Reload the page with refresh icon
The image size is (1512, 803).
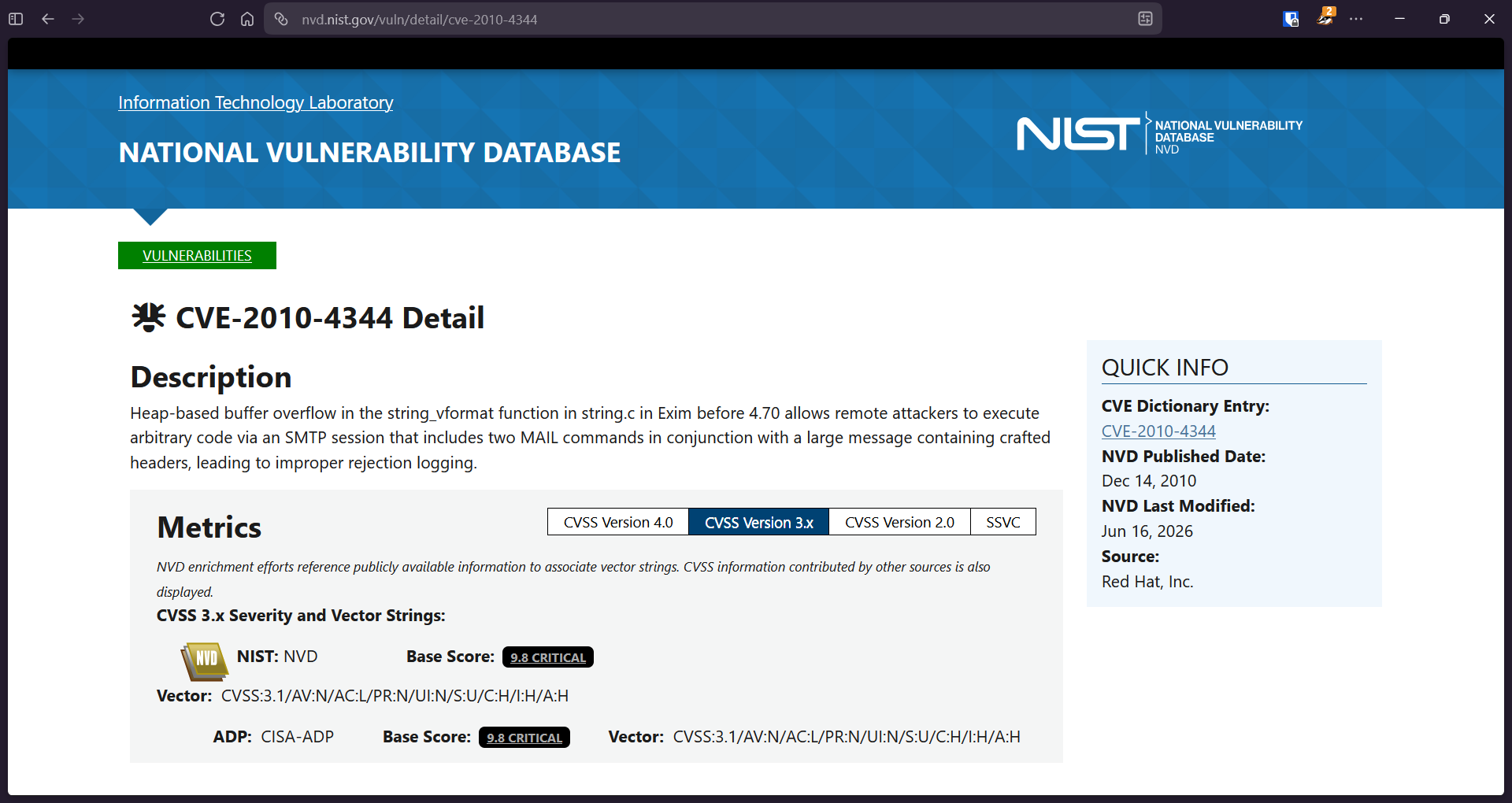pos(217,19)
